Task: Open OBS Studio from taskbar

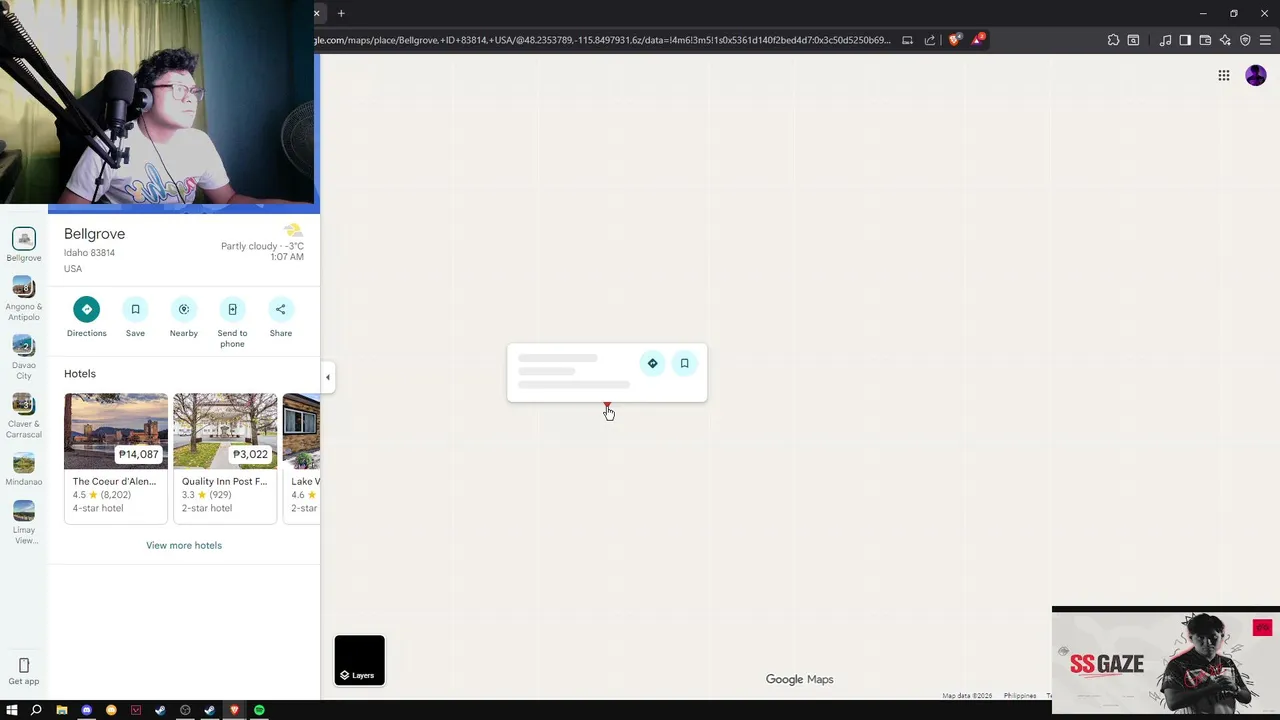Action: click(185, 710)
